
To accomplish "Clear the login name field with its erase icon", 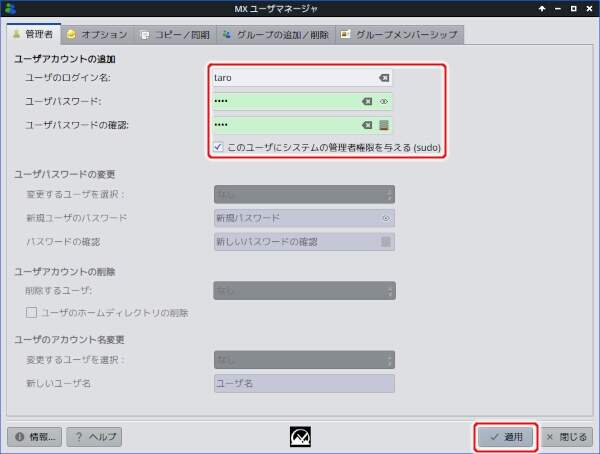I will pyautogui.click(x=384, y=77).
